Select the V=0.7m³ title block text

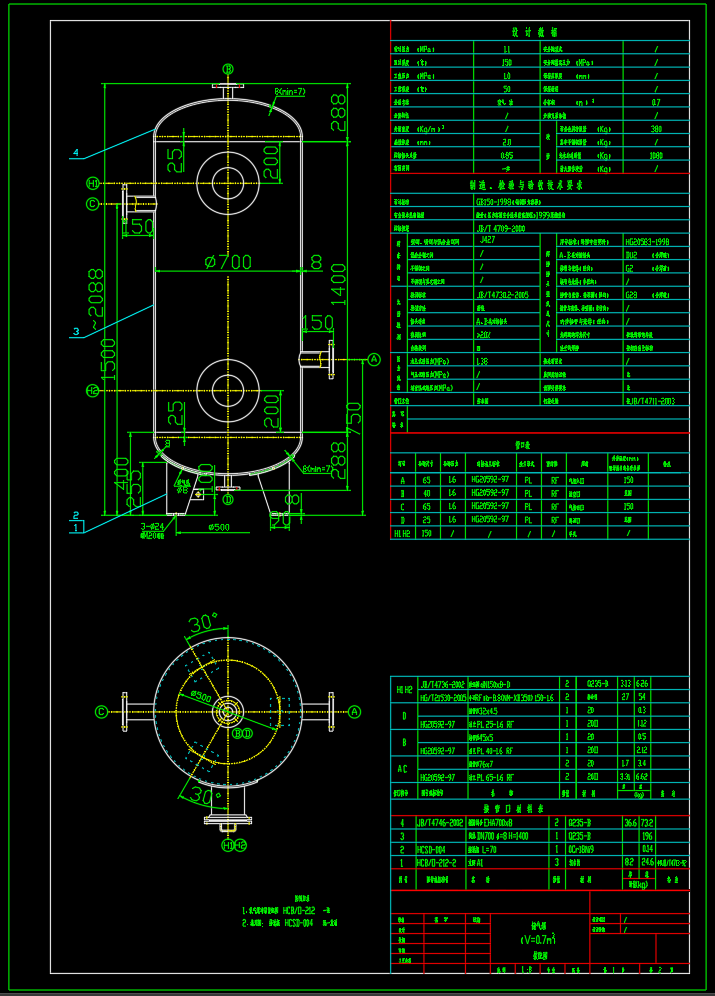click(537, 939)
